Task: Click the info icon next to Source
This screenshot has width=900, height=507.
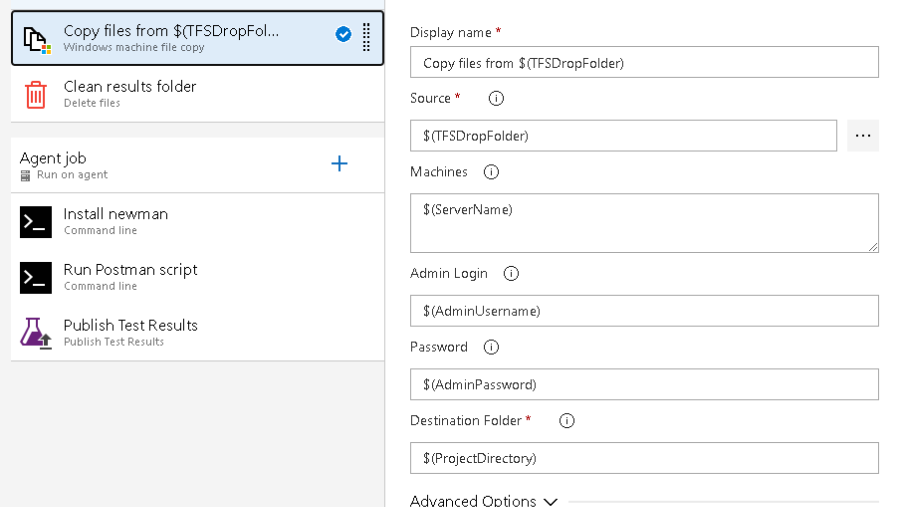Action: [496, 99]
